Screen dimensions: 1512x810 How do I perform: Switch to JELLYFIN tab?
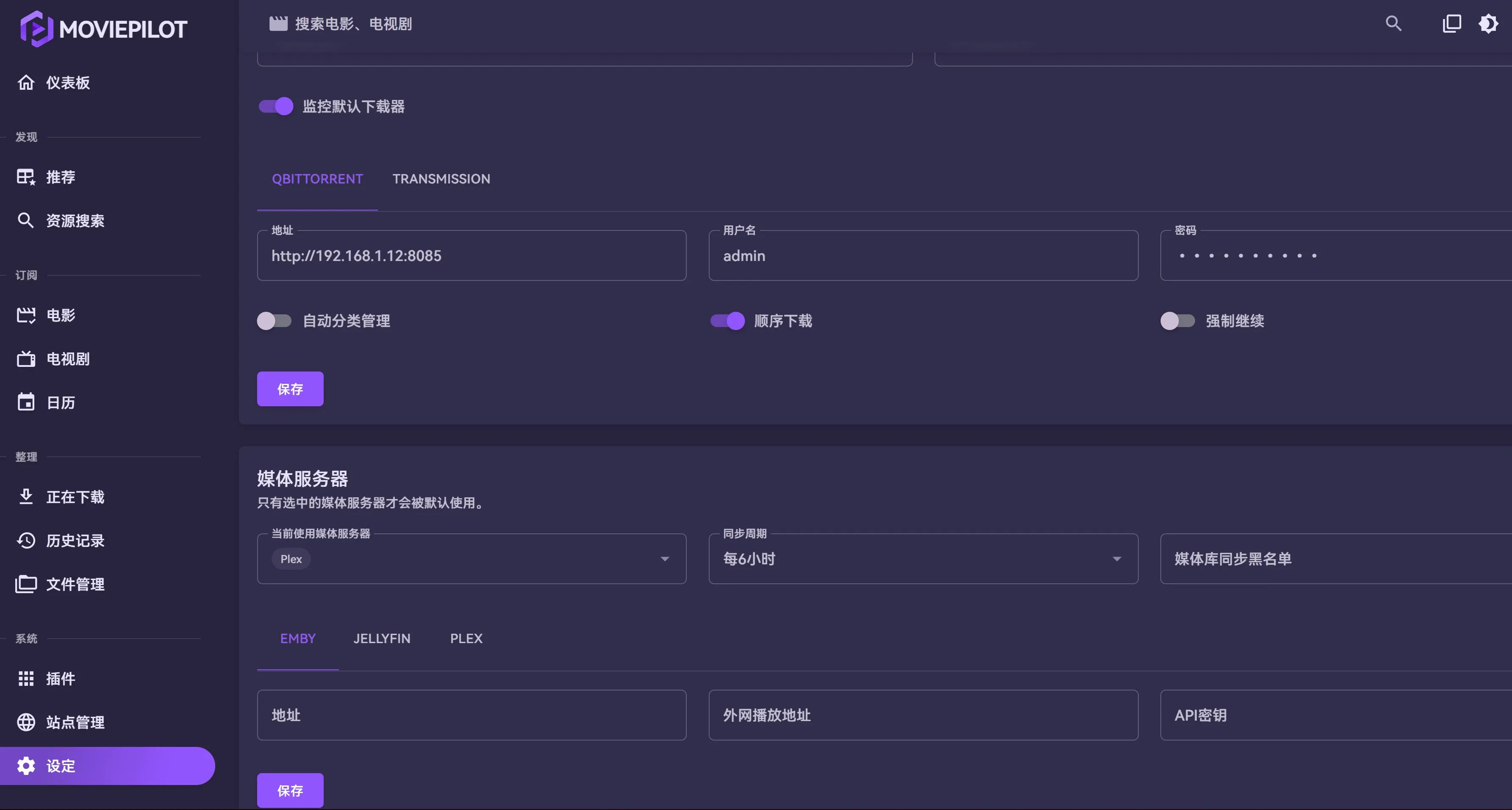click(x=382, y=638)
